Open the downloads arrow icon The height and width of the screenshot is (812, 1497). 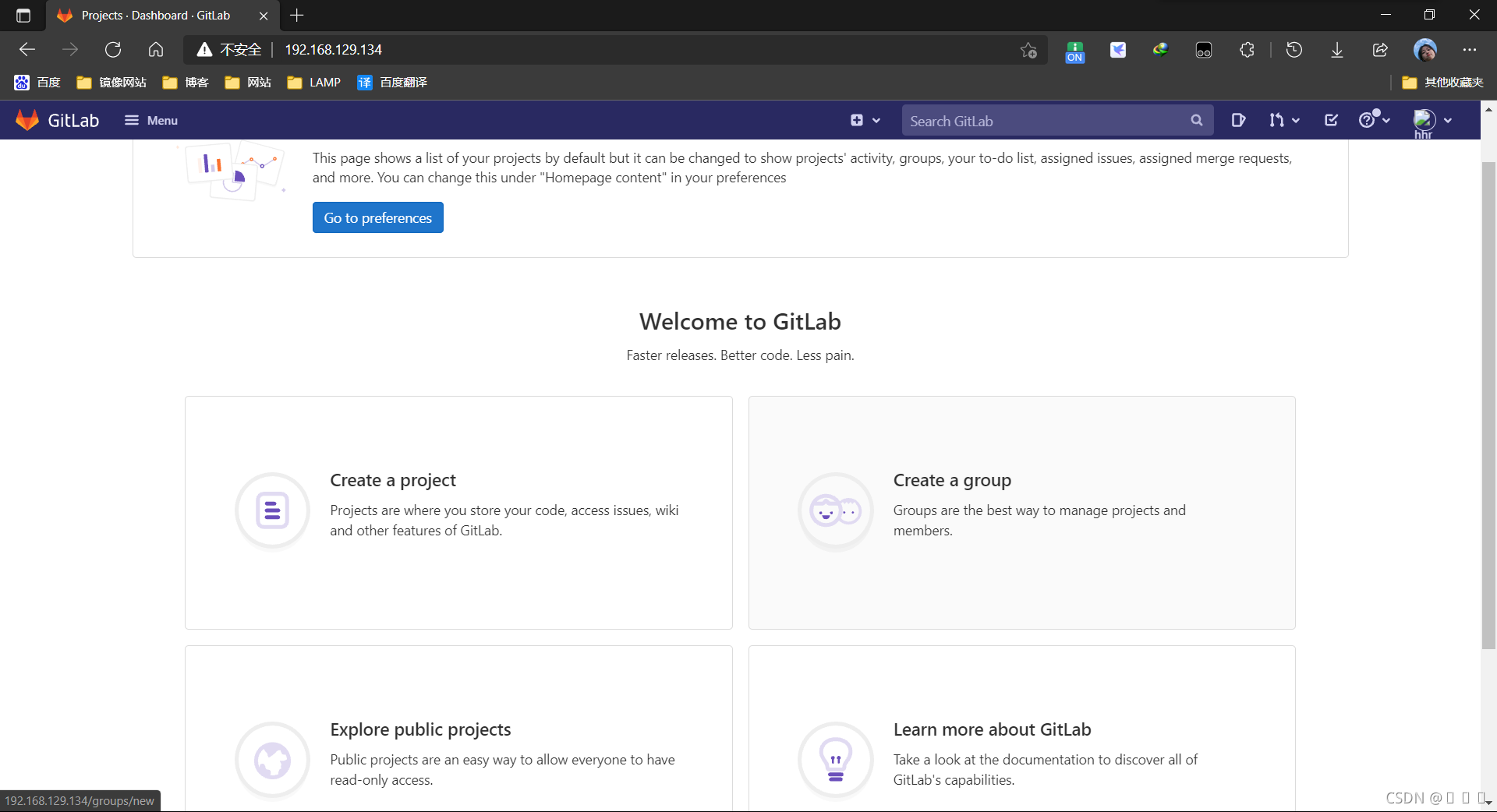coord(1337,50)
